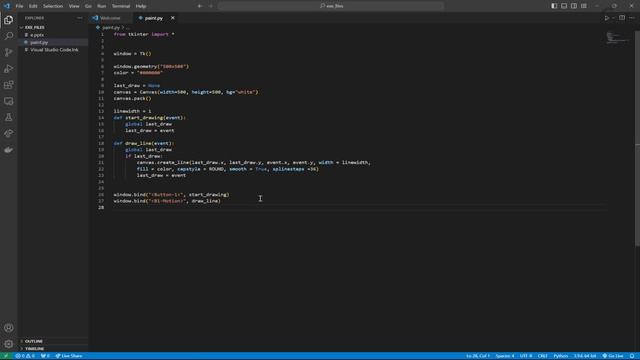Select the Python interpreter version
The image size is (640, 360).
(585, 356)
